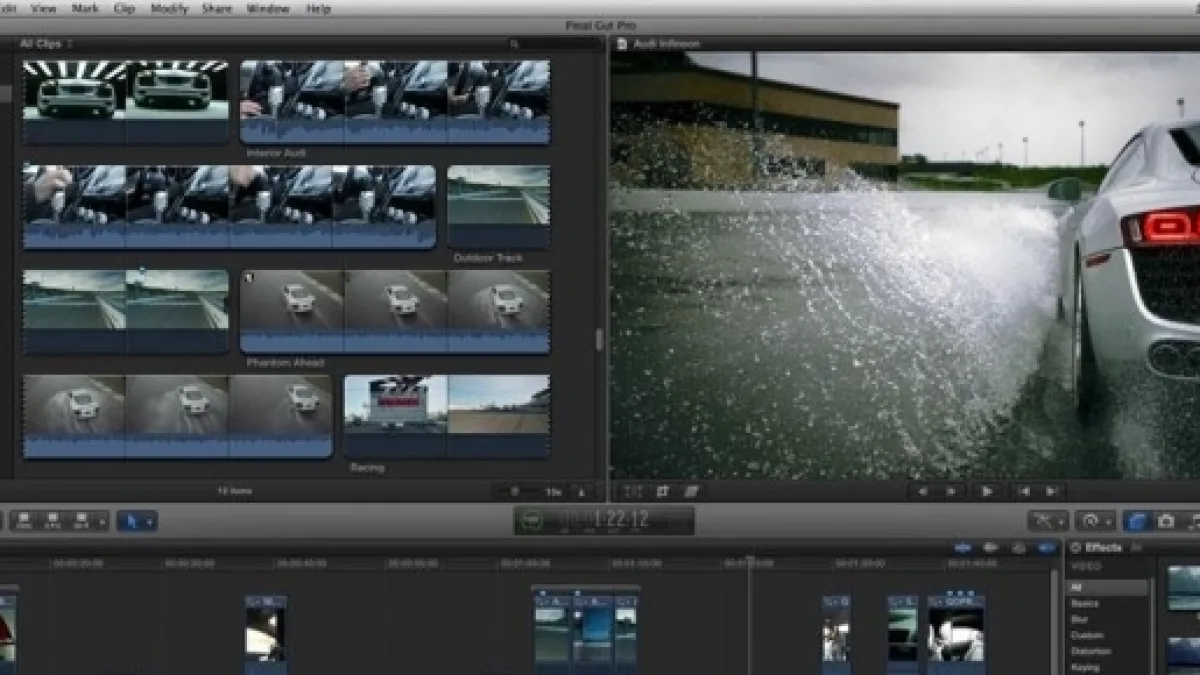
Task: Toggle timeline snapping
Action: tap(1046, 548)
